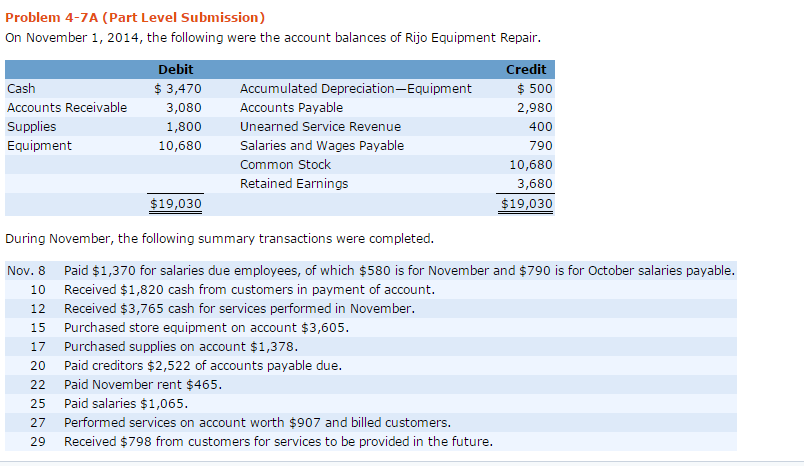The image size is (804, 466).
Task: Select the Accounts Receivable label
Action: click(67, 107)
